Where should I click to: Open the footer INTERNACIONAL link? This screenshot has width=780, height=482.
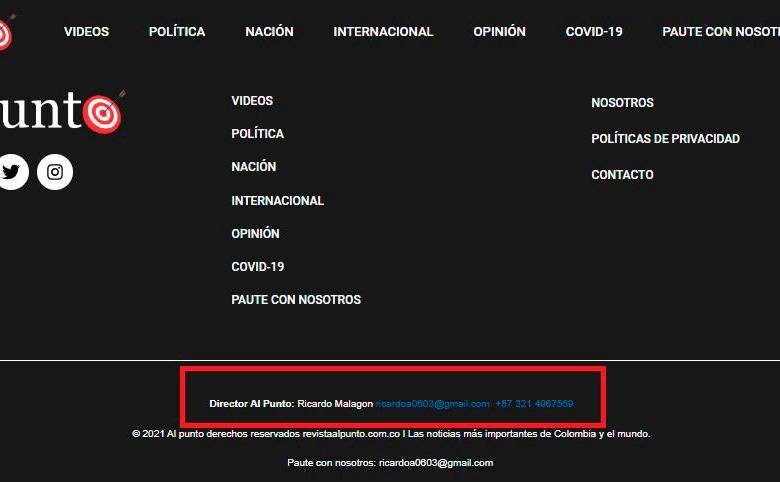pos(277,201)
